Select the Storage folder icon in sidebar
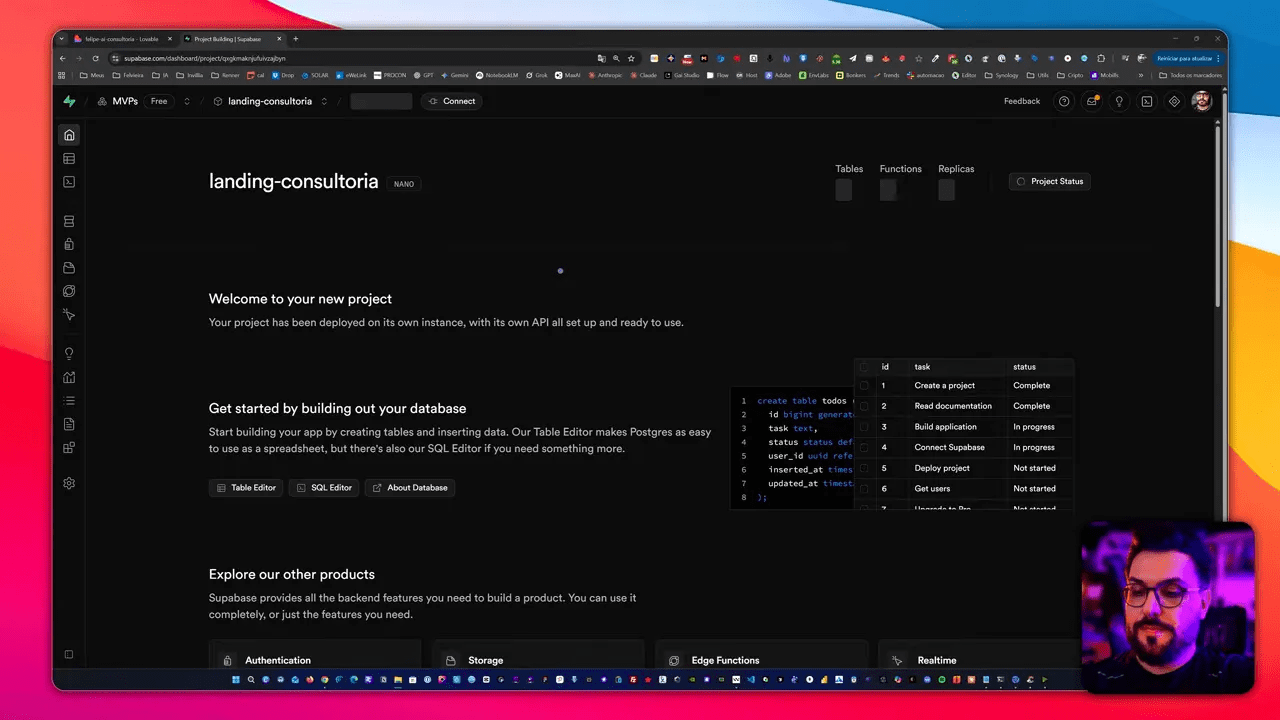The width and height of the screenshot is (1280, 720). [x=68, y=268]
